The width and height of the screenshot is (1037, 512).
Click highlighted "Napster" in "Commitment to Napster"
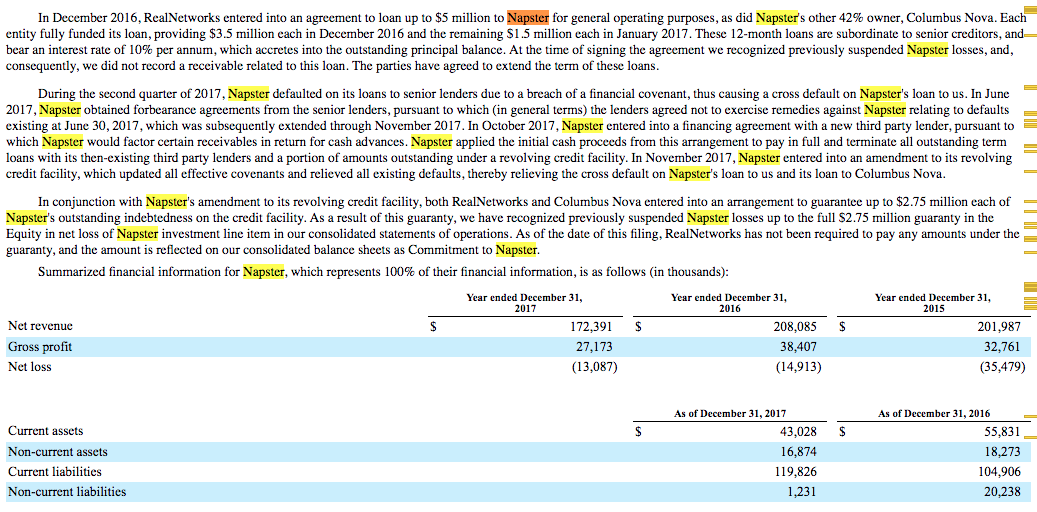517,249
